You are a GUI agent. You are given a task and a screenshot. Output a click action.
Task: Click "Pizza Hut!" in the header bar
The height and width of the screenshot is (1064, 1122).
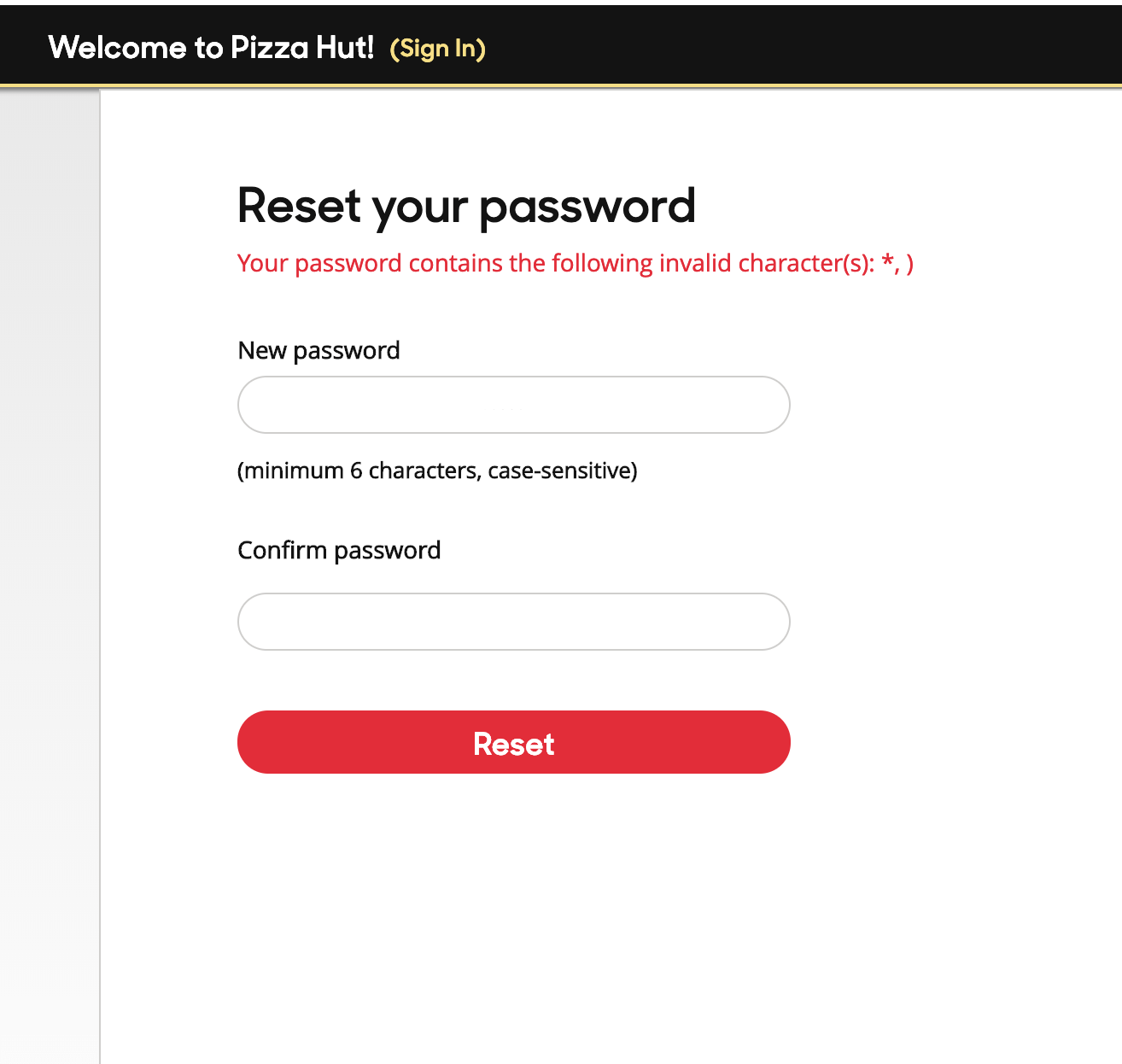pyautogui.click(x=302, y=48)
